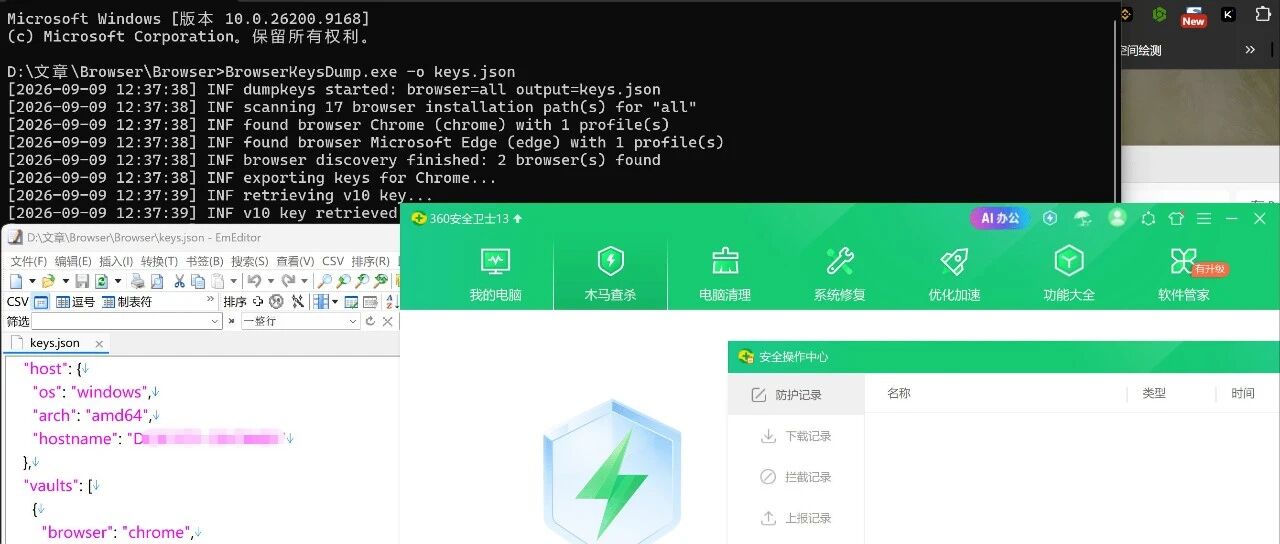Click the skin (shirt) icon in 360 title bar
The height and width of the screenshot is (544, 1280).
[1176, 218]
